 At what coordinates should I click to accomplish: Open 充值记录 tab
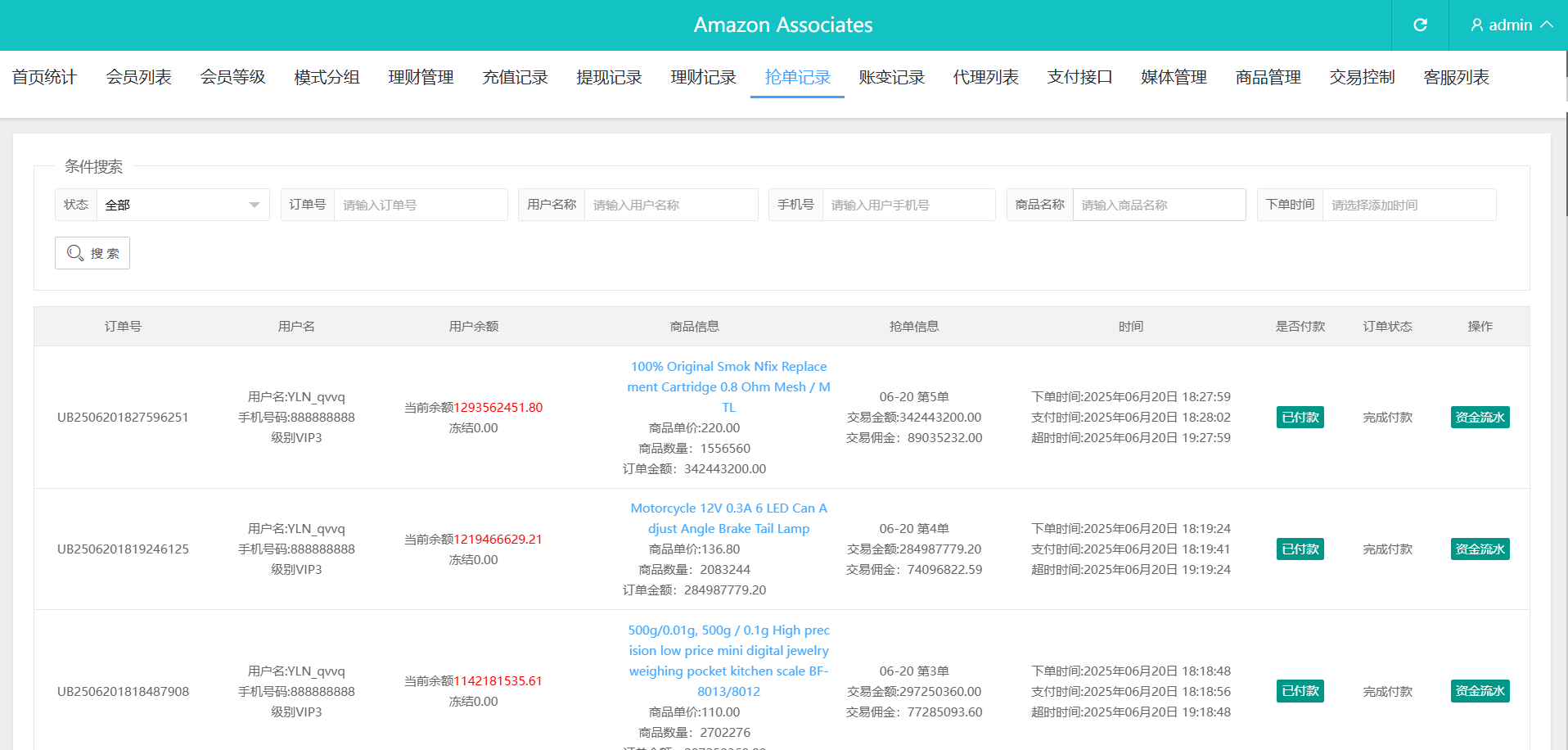[516, 77]
